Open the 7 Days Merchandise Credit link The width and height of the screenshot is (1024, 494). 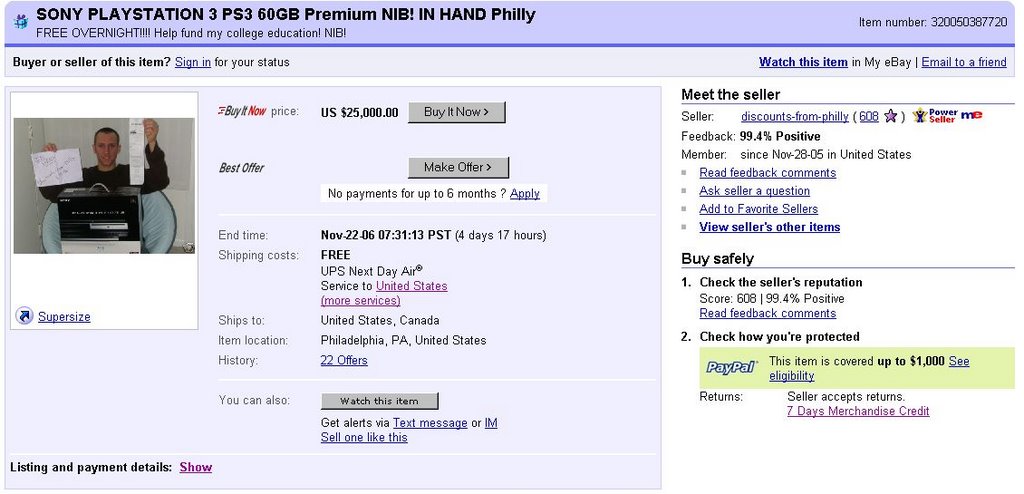point(858,411)
